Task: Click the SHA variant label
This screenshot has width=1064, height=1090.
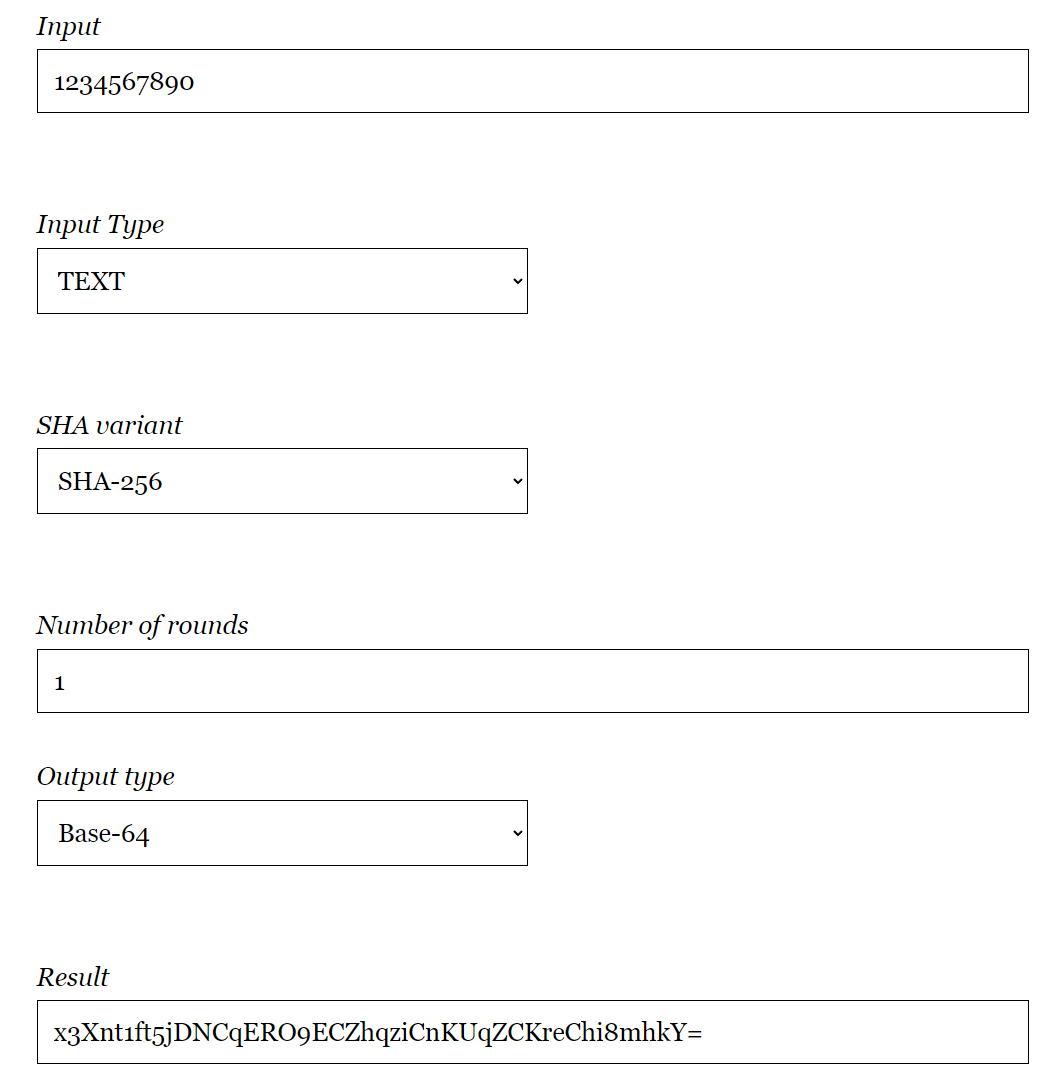Action: (x=109, y=425)
